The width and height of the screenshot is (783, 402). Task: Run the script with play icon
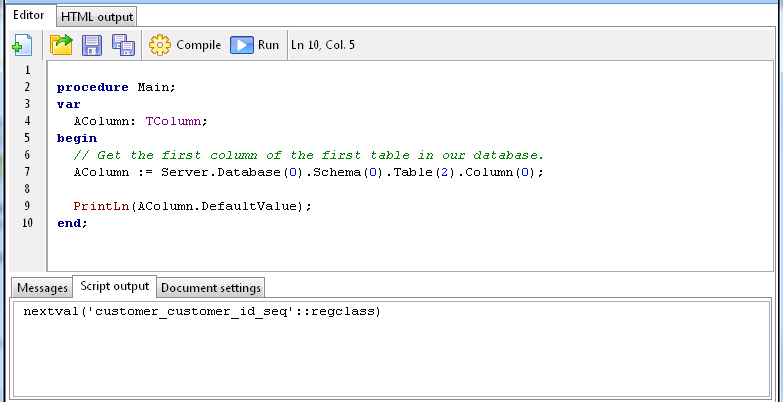tap(242, 45)
